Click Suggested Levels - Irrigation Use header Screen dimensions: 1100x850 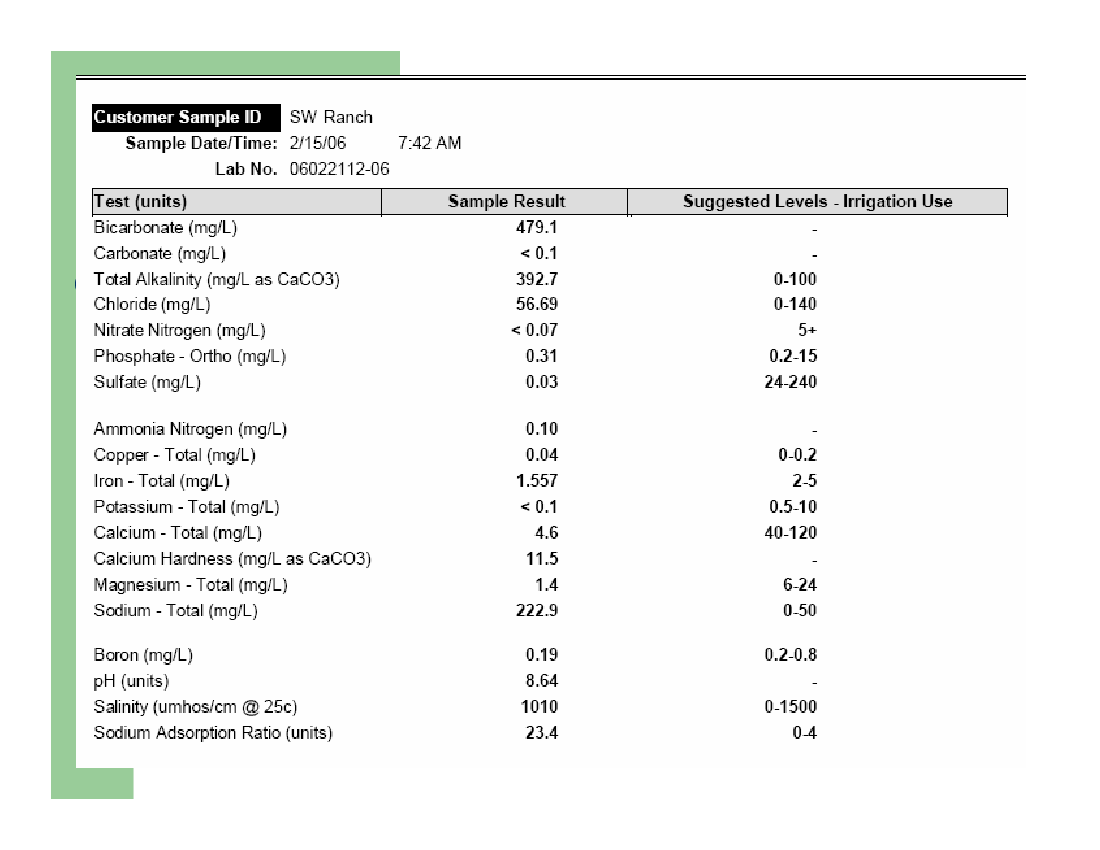818,201
